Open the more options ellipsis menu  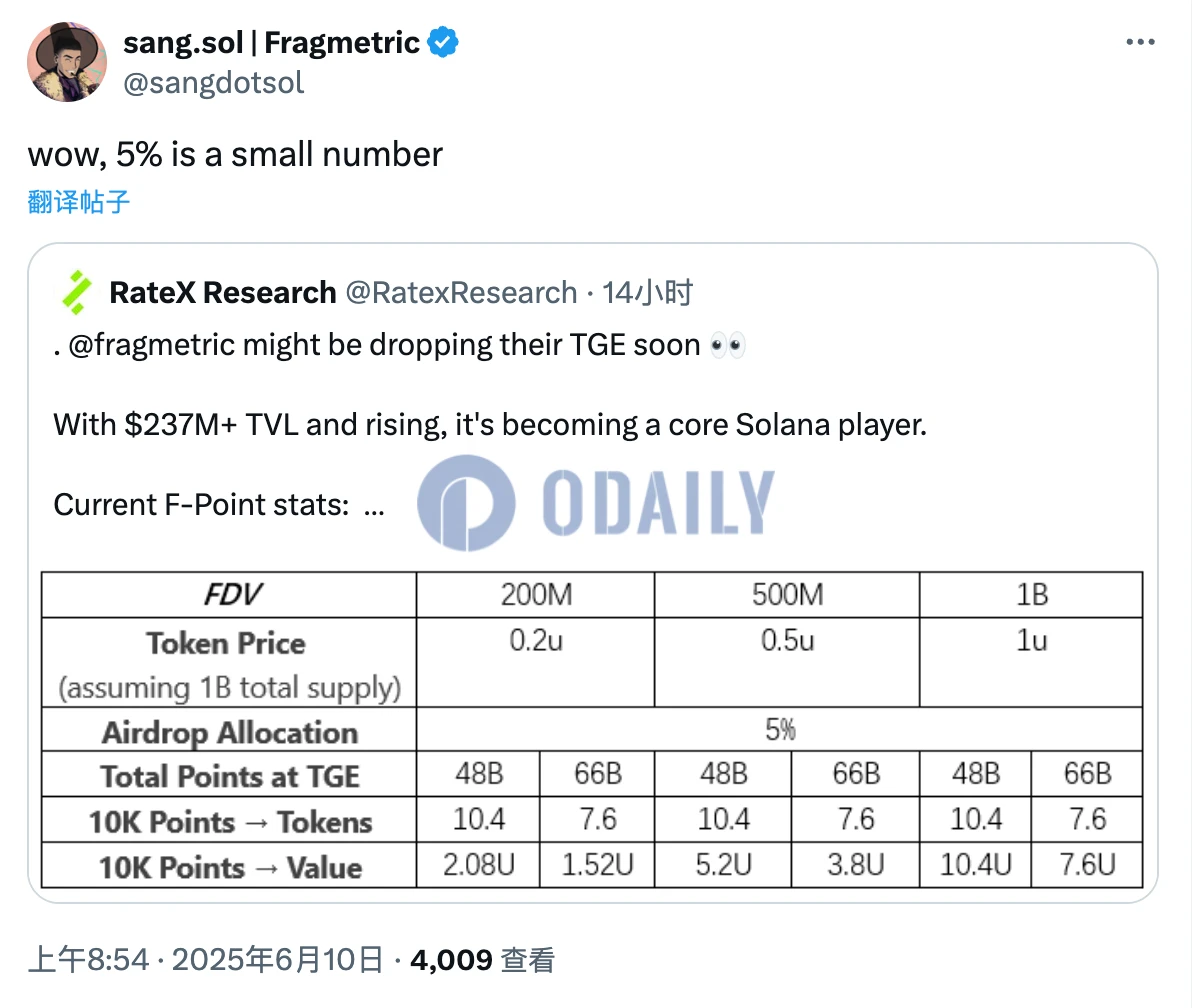1141,42
